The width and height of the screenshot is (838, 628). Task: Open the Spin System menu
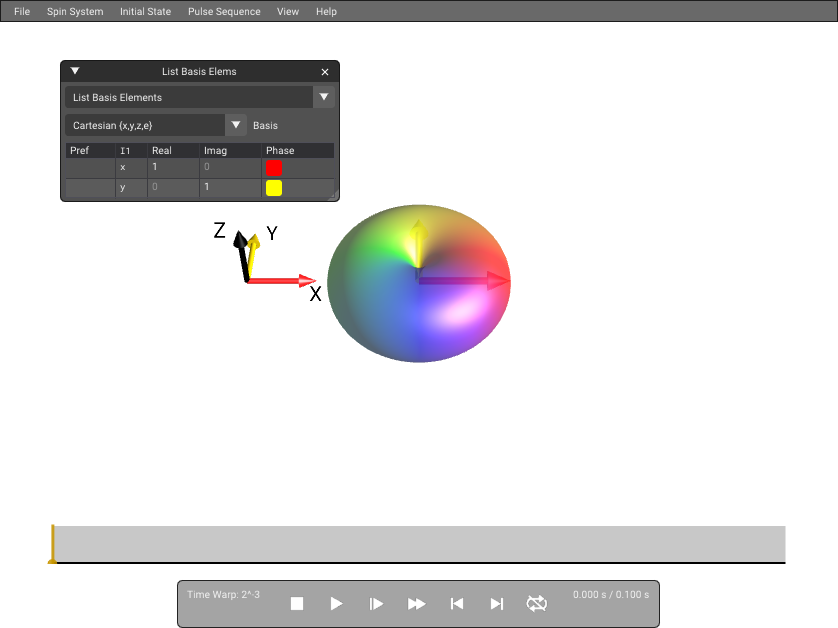pos(75,11)
